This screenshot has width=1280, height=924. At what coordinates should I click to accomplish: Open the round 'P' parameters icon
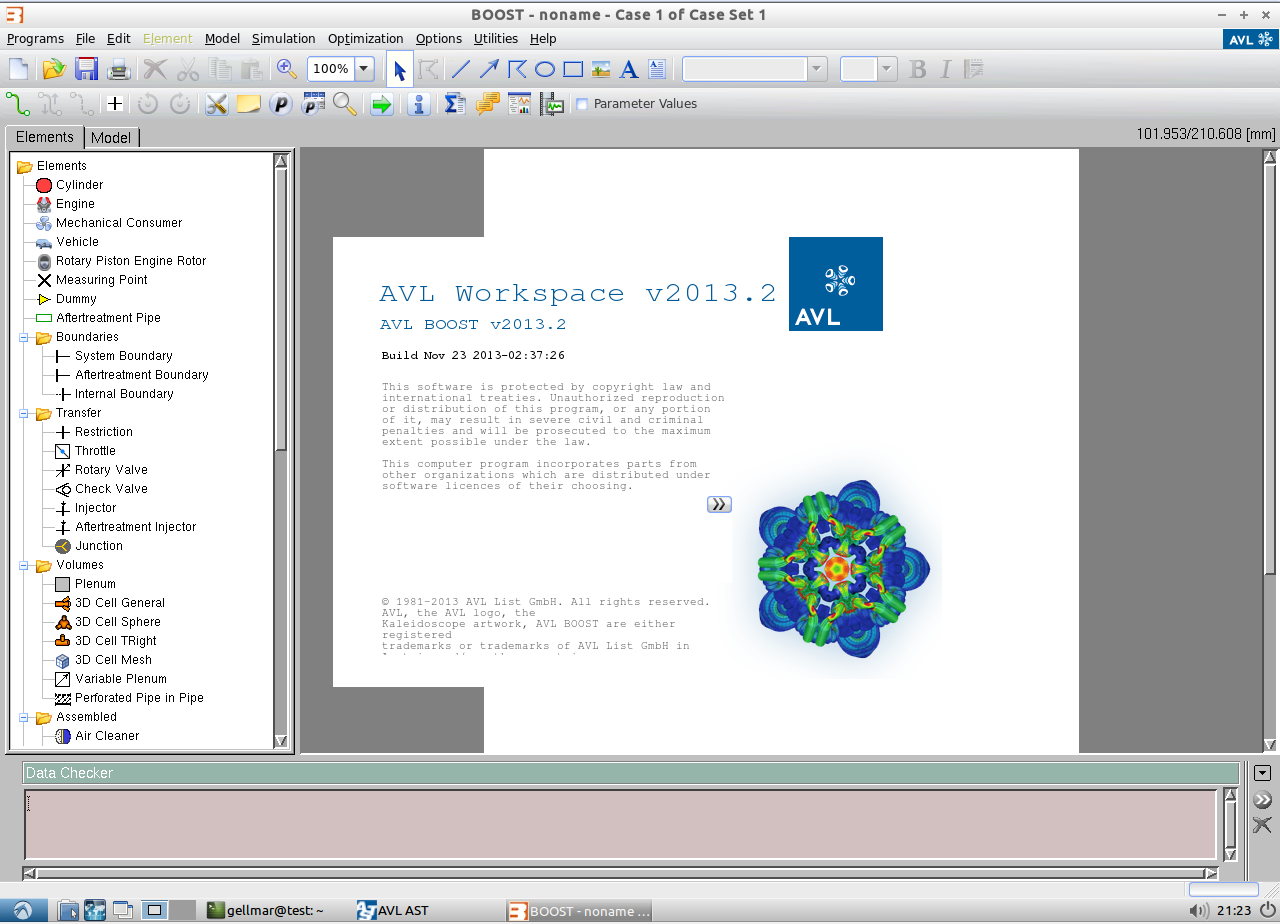(281, 103)
